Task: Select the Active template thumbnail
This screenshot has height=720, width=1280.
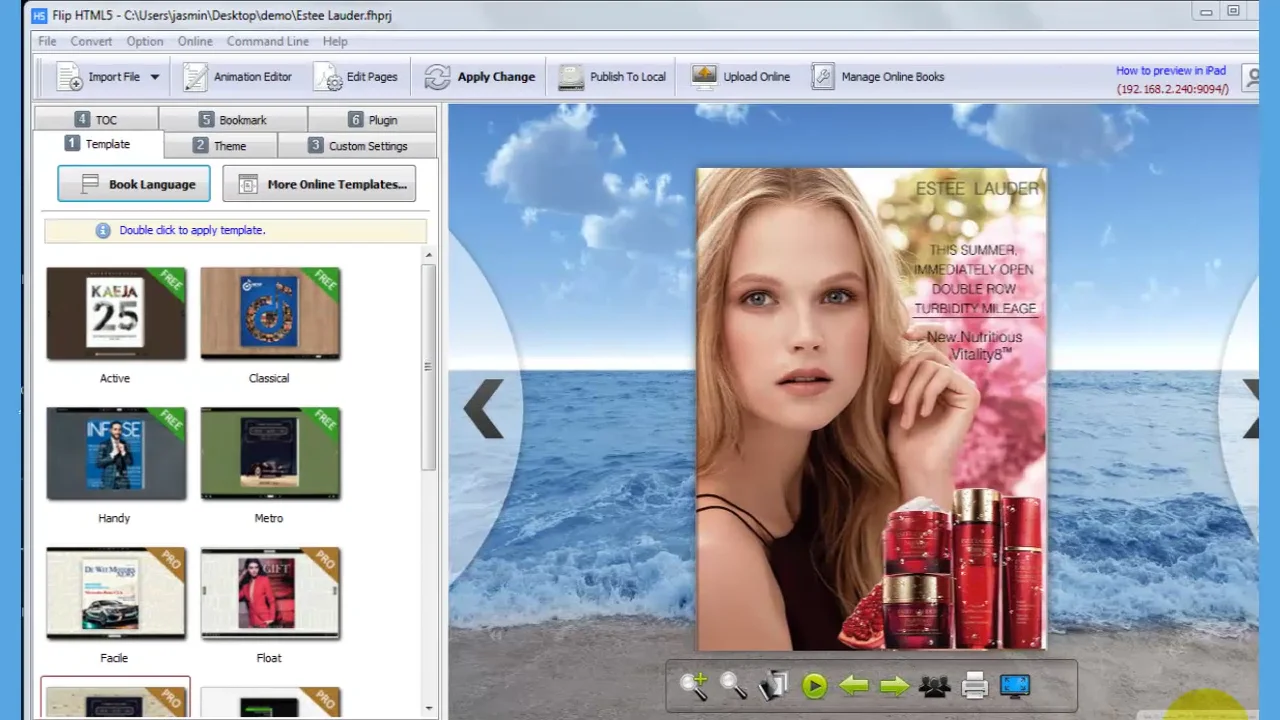Action: [x=116, y=313]
